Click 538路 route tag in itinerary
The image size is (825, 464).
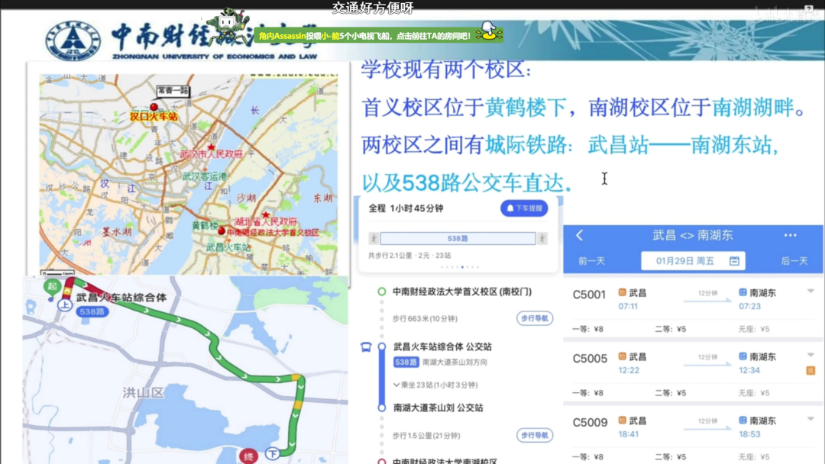pos(406,362)
